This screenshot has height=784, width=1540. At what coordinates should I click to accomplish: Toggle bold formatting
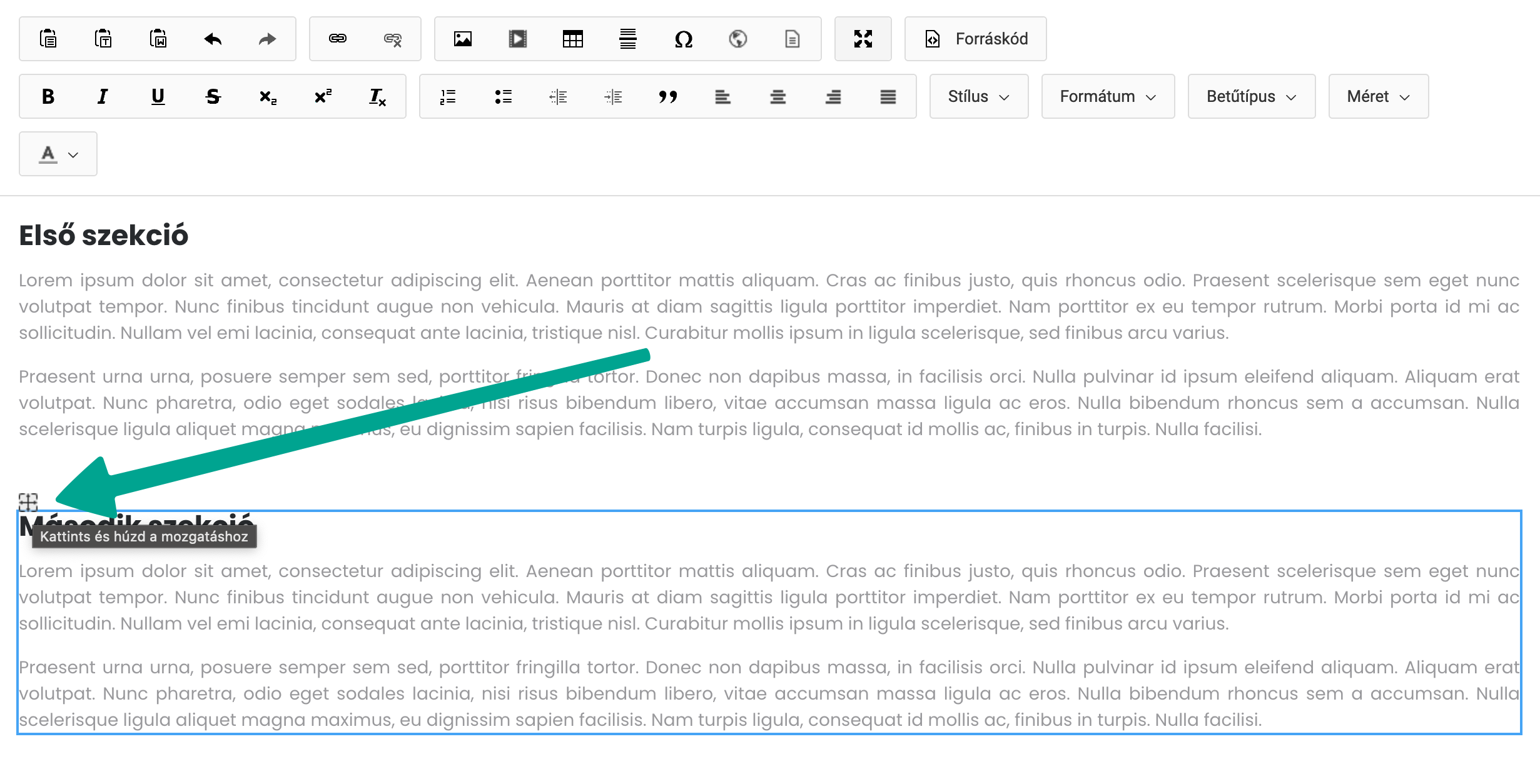click(48, 96)
